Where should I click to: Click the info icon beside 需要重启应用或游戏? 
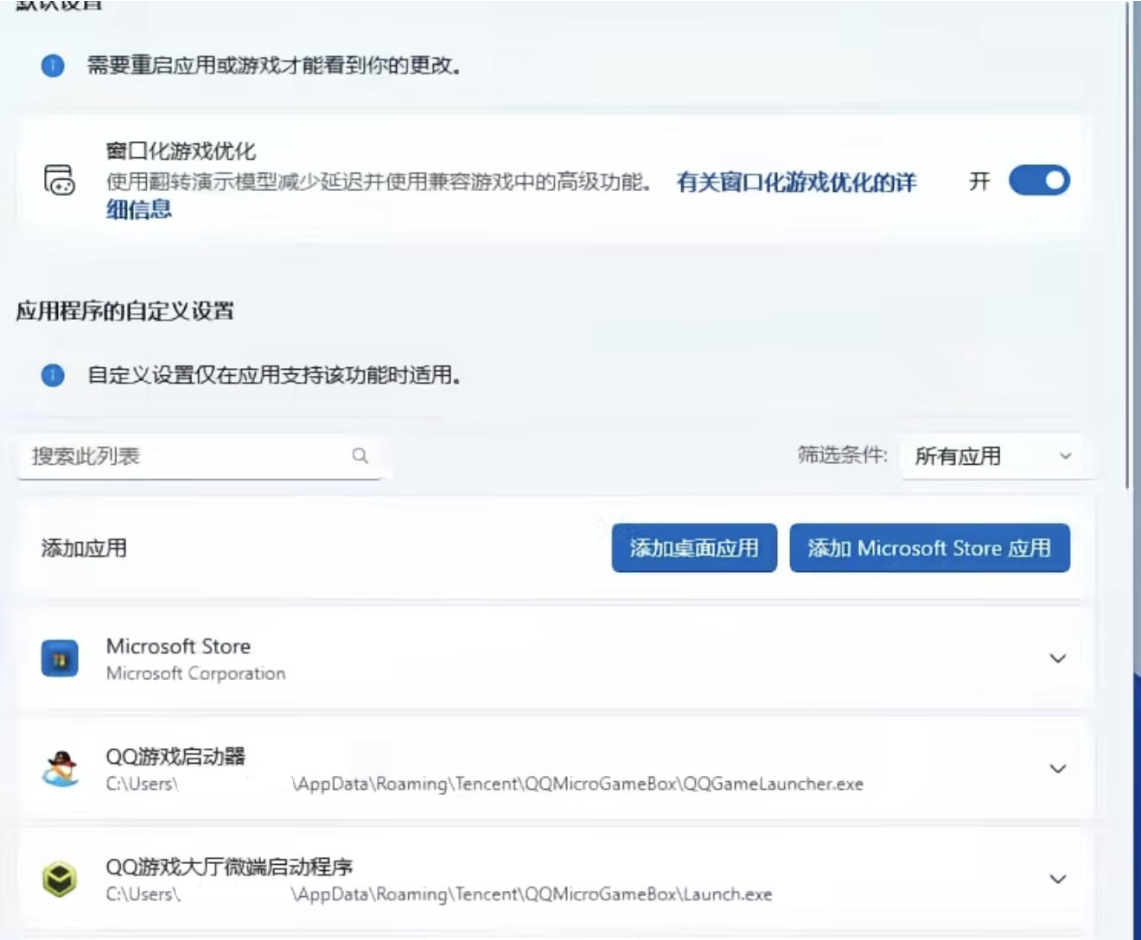(x=52, y=65)
